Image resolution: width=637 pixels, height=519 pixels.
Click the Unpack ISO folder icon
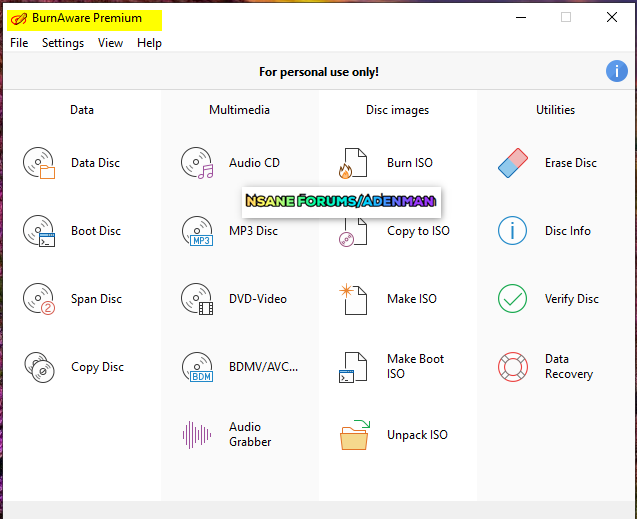[x=355, y=435]
